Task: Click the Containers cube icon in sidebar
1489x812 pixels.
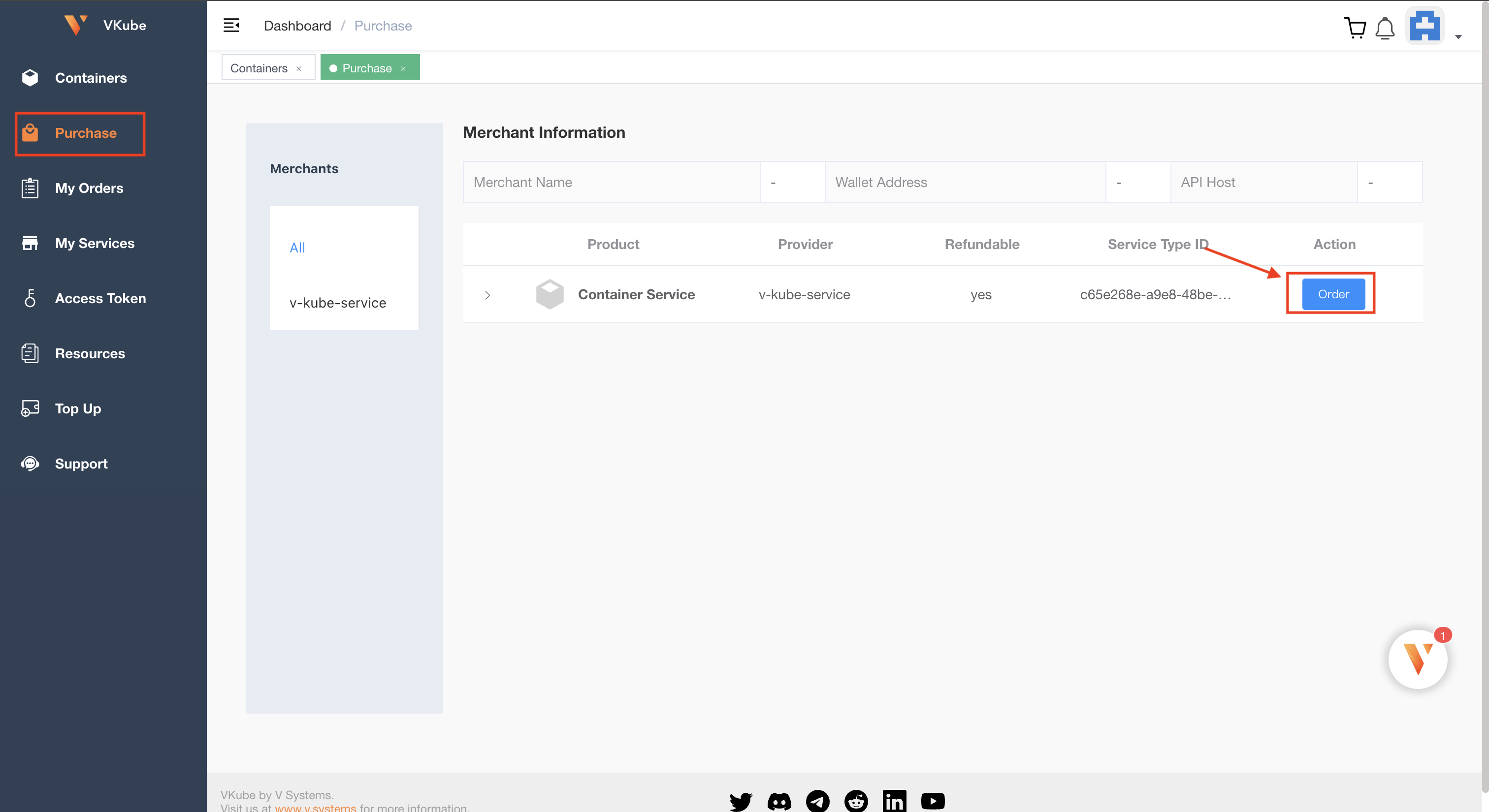Action: point(30,77)
